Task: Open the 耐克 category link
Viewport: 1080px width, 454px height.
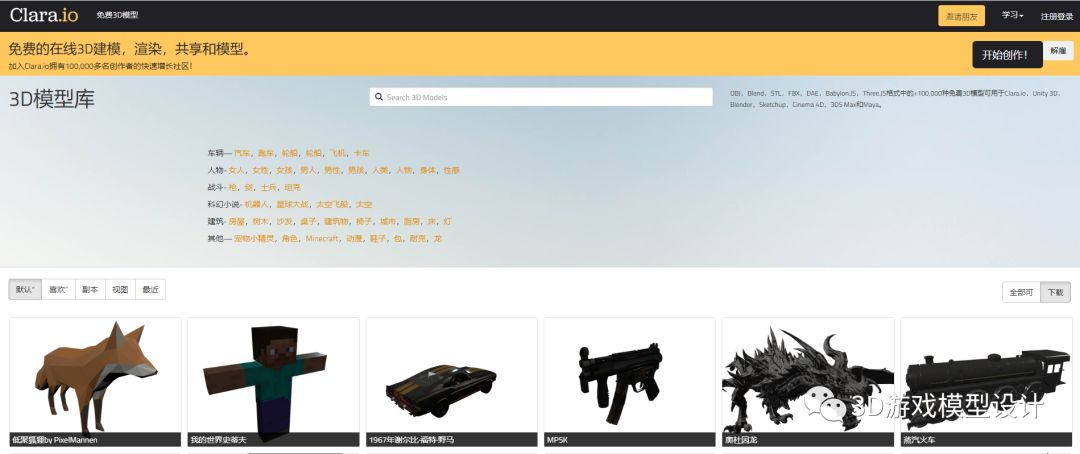Action: point(418,239)
